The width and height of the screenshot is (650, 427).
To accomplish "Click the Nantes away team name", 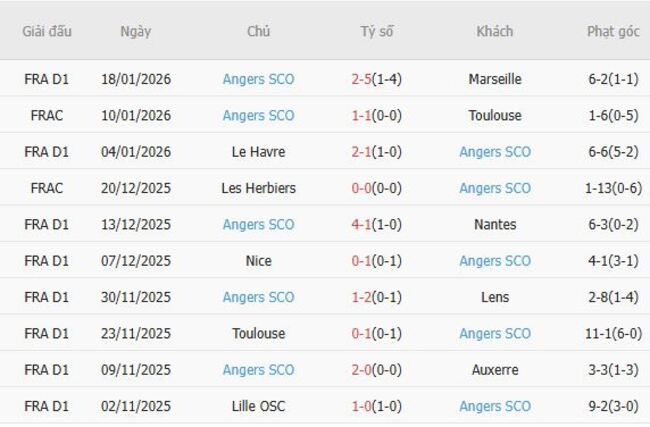I will 494,224.
